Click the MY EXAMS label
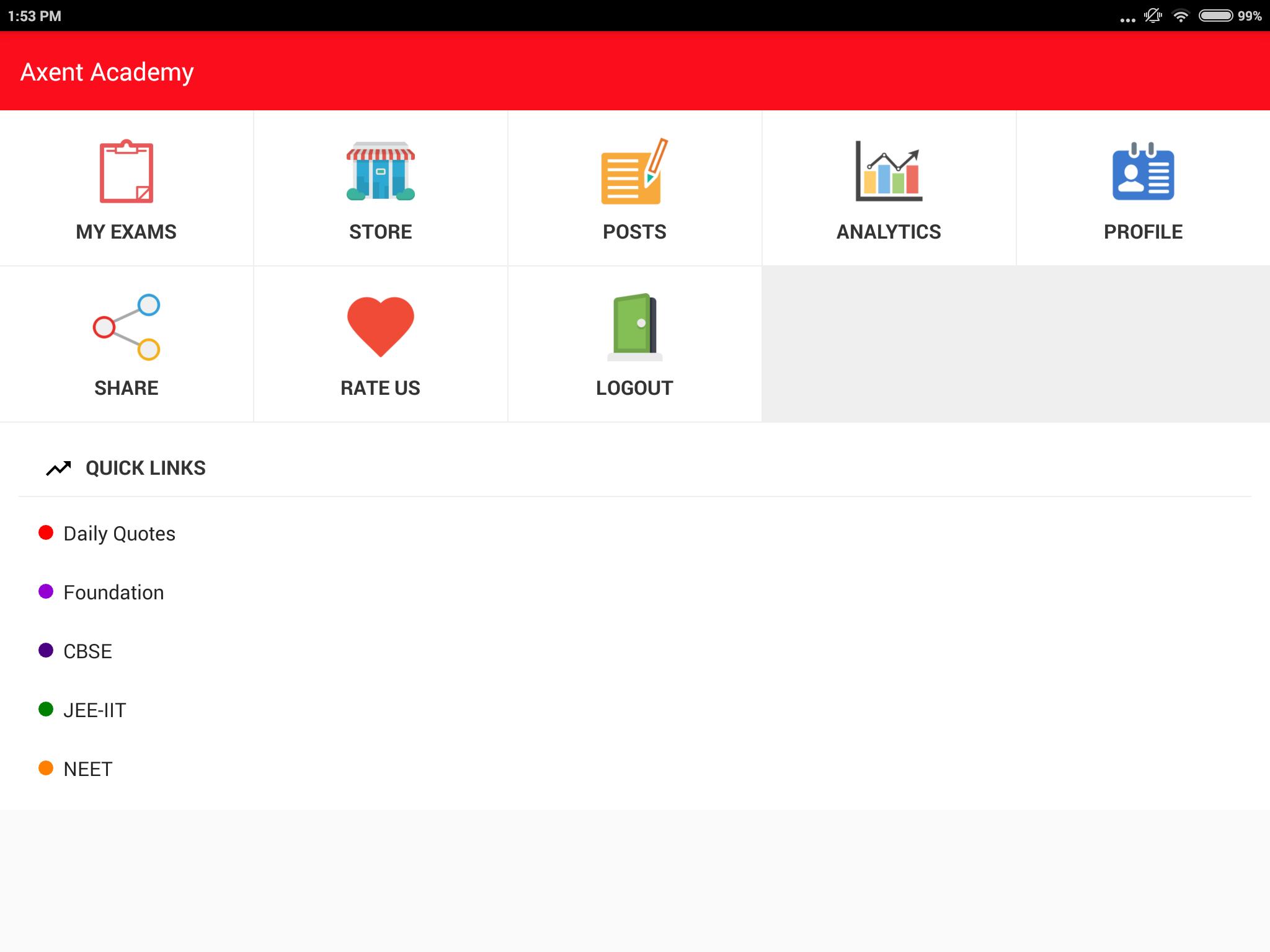Image resolution: width=1270 pixels, height=952 pixels. (x=127, y=232)
